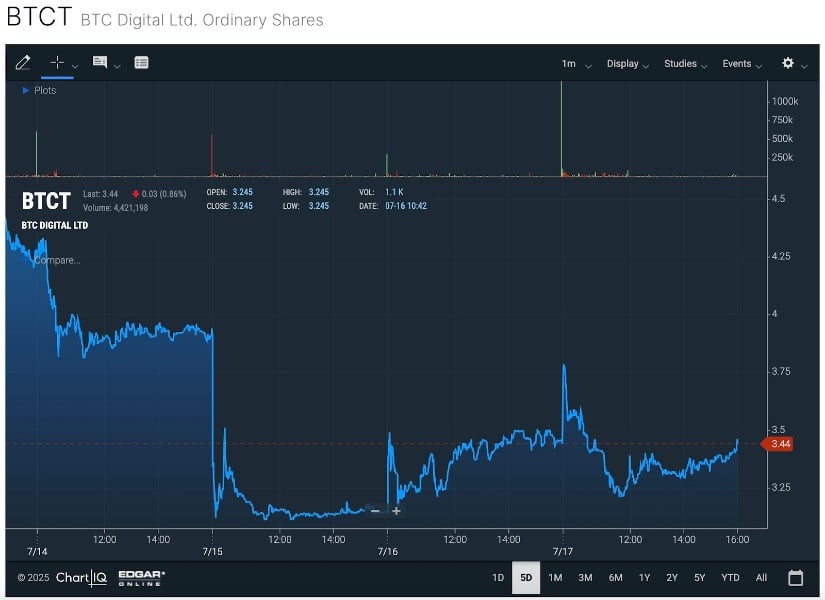The image size is (825, 600).
Task: Expand the info display dropdown arrow
Action: coord(117,66)
